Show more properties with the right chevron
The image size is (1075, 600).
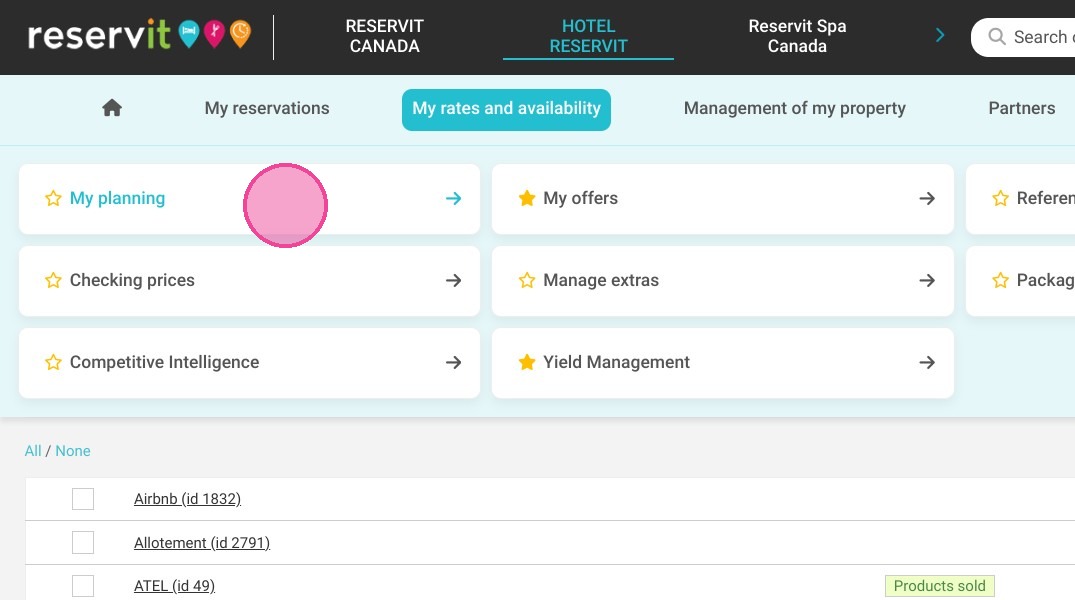click(x=940, y=35)
